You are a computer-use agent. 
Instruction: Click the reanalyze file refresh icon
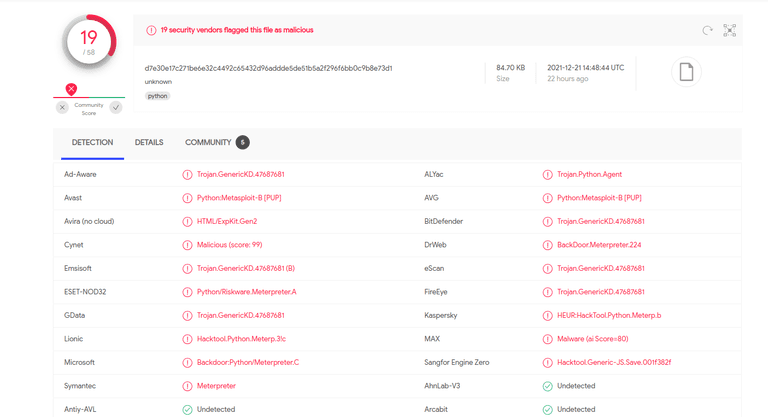coord(707,31)
